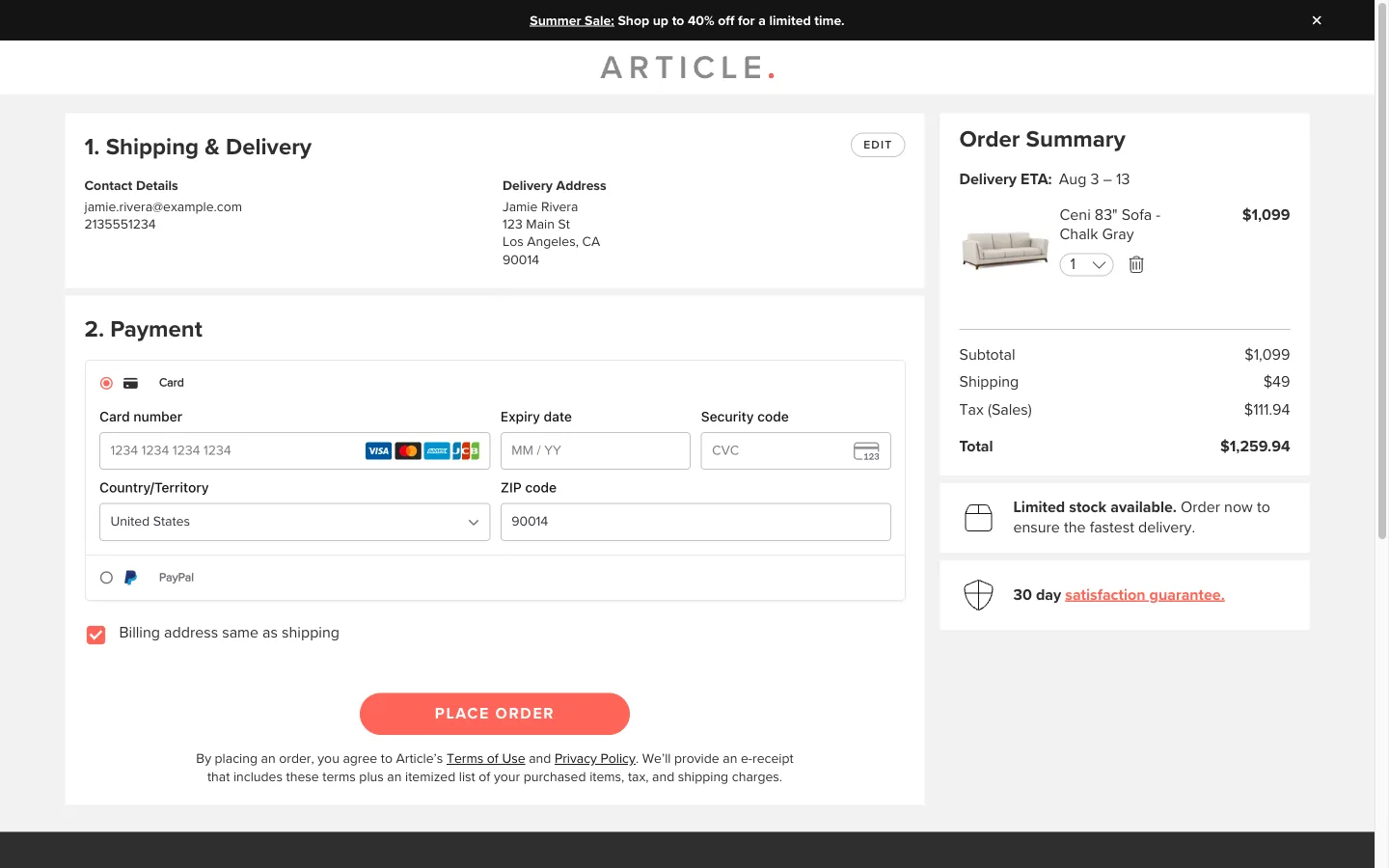Click the CVC card hint icon
This screenshot has height=868, width=1389.
pos(866,450)
